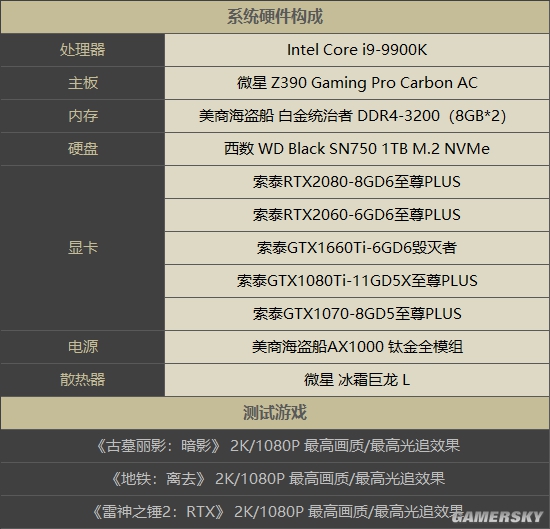
Task: Select the 散热器 row label
Action: pyautogui.click(x=83, y=380)
